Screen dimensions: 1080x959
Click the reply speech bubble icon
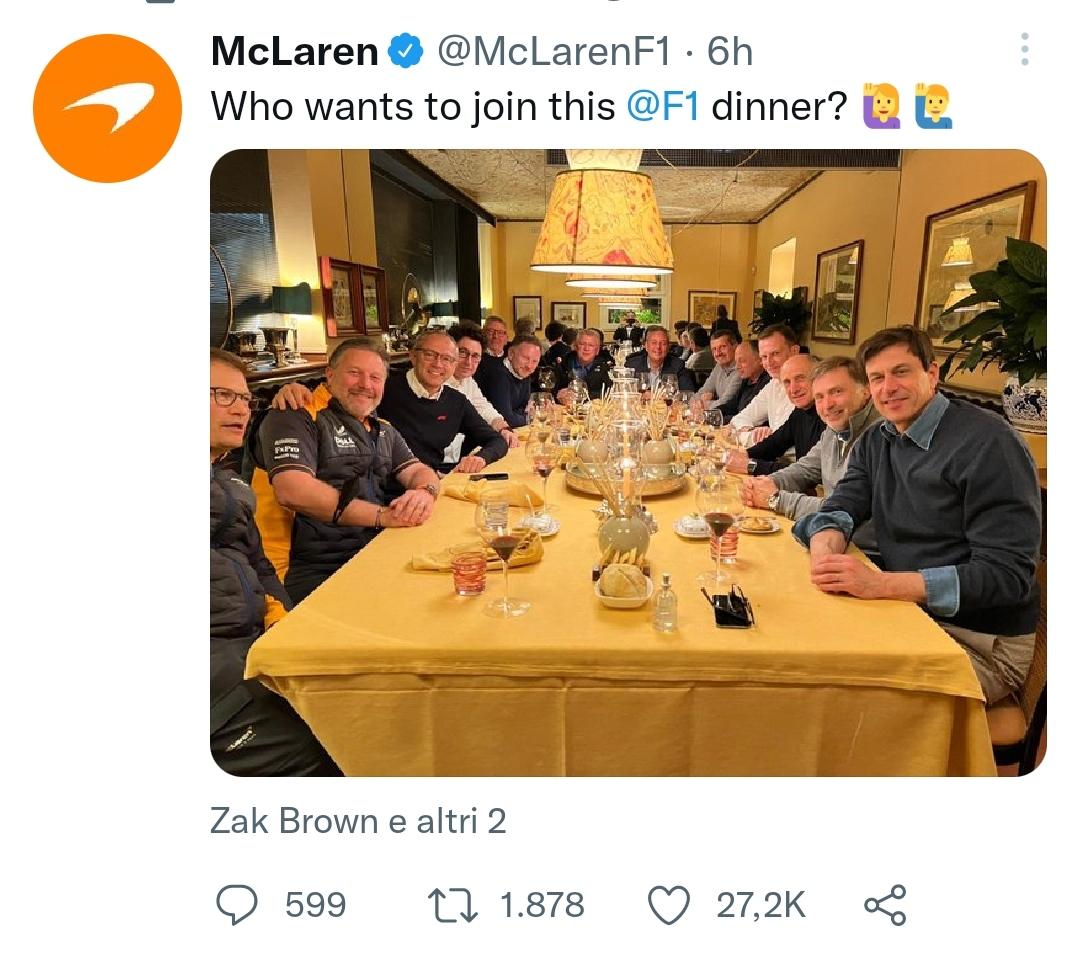[x=237, y=905]
